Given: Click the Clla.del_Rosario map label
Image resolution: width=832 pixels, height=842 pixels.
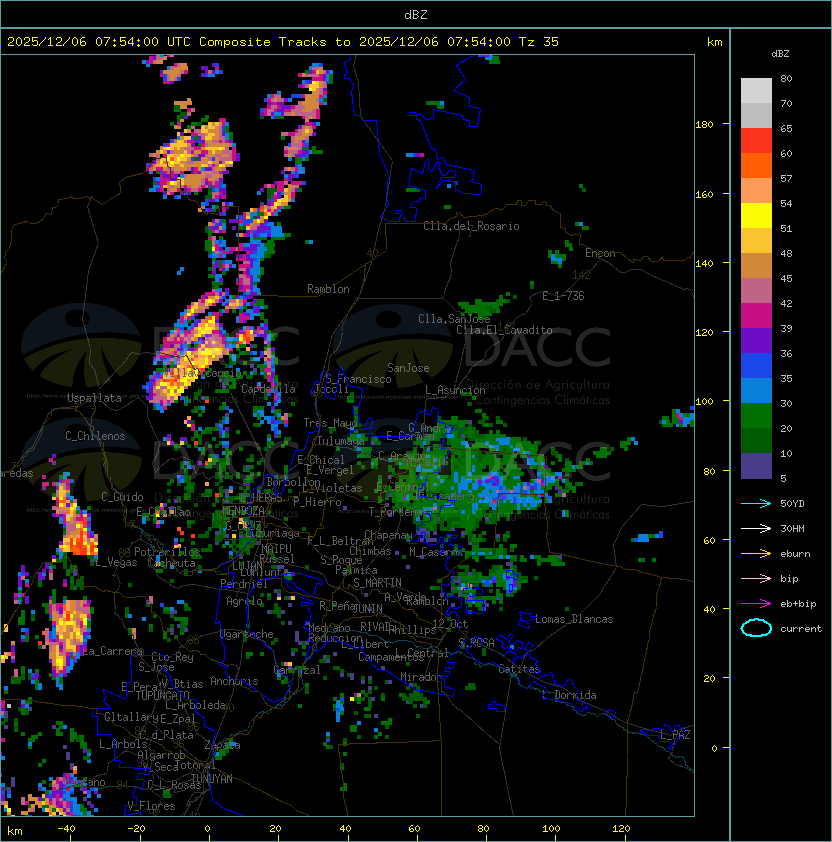Looking at the screenshot, I should pos(471,226).
